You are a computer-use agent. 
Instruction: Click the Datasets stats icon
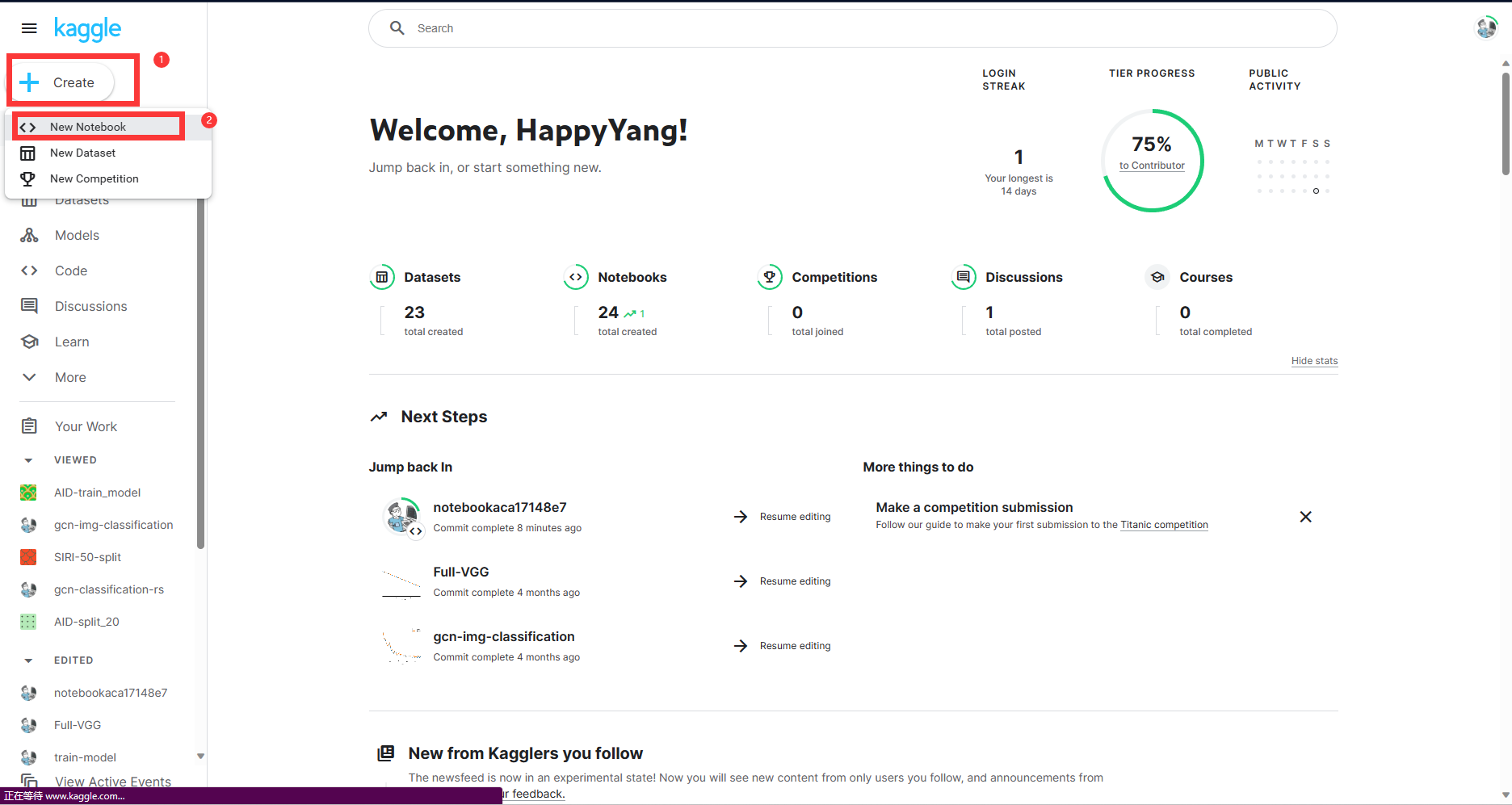(382, 277)
